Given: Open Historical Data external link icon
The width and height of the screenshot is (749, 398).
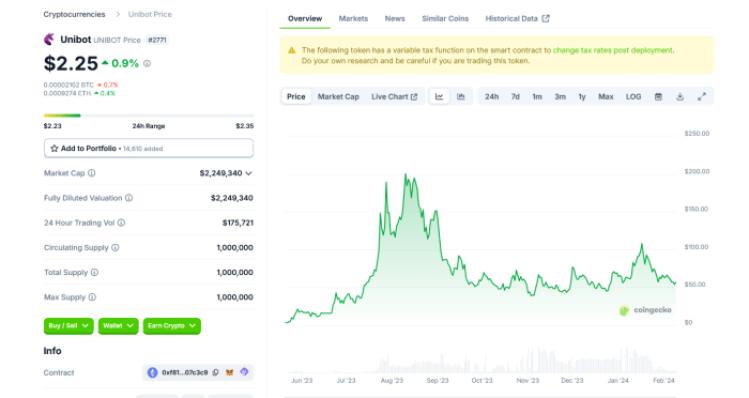Looking at the screenshot, I should [546, 19].
